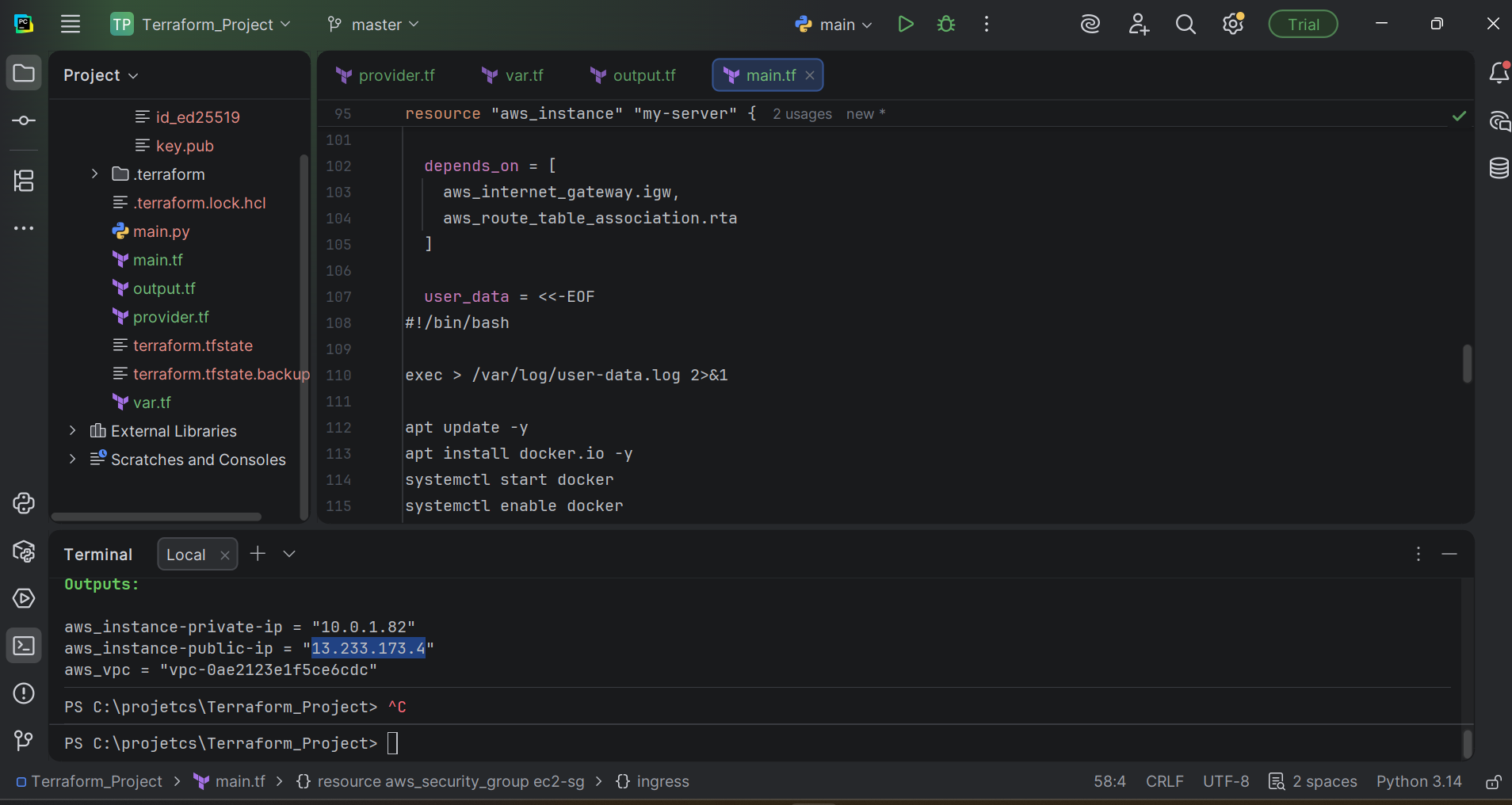Open IDE settings gear
The height and width of the screenshot is (805, 1512).
tap(1233, 25)
